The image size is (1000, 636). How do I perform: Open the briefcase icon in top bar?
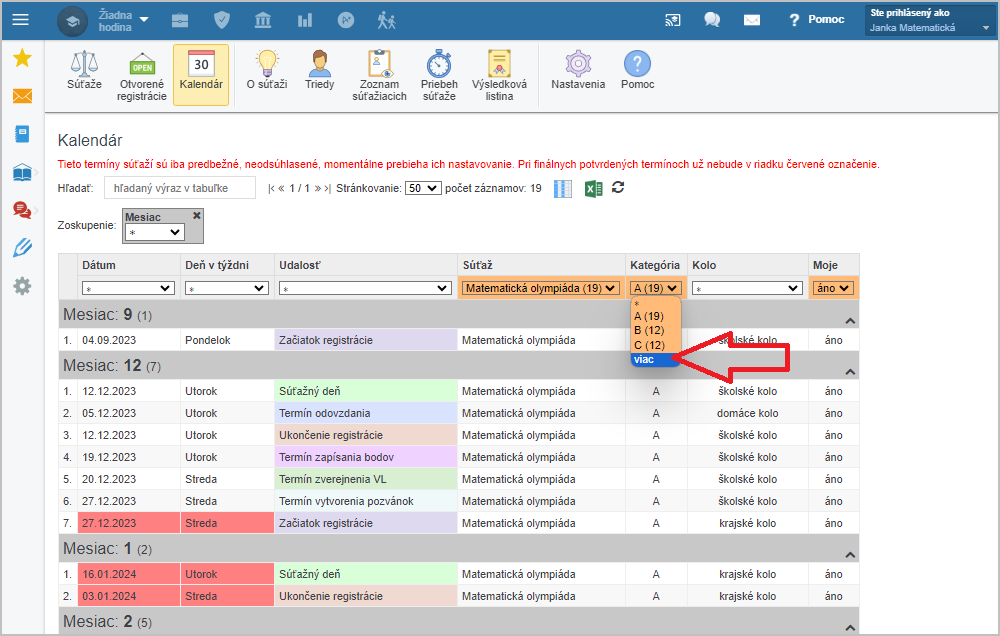180,20
